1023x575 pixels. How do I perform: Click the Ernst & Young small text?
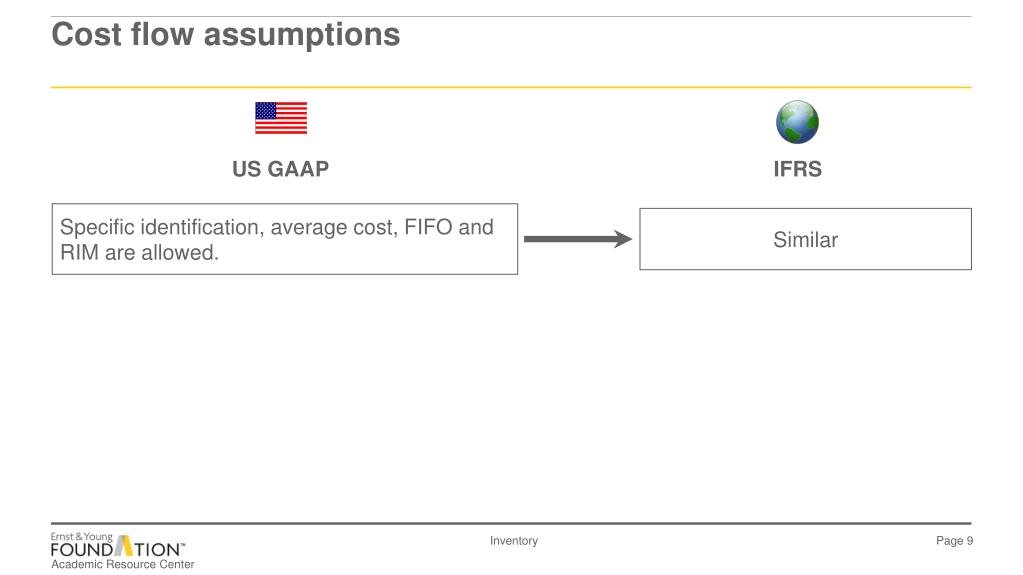tap(82, 536)
